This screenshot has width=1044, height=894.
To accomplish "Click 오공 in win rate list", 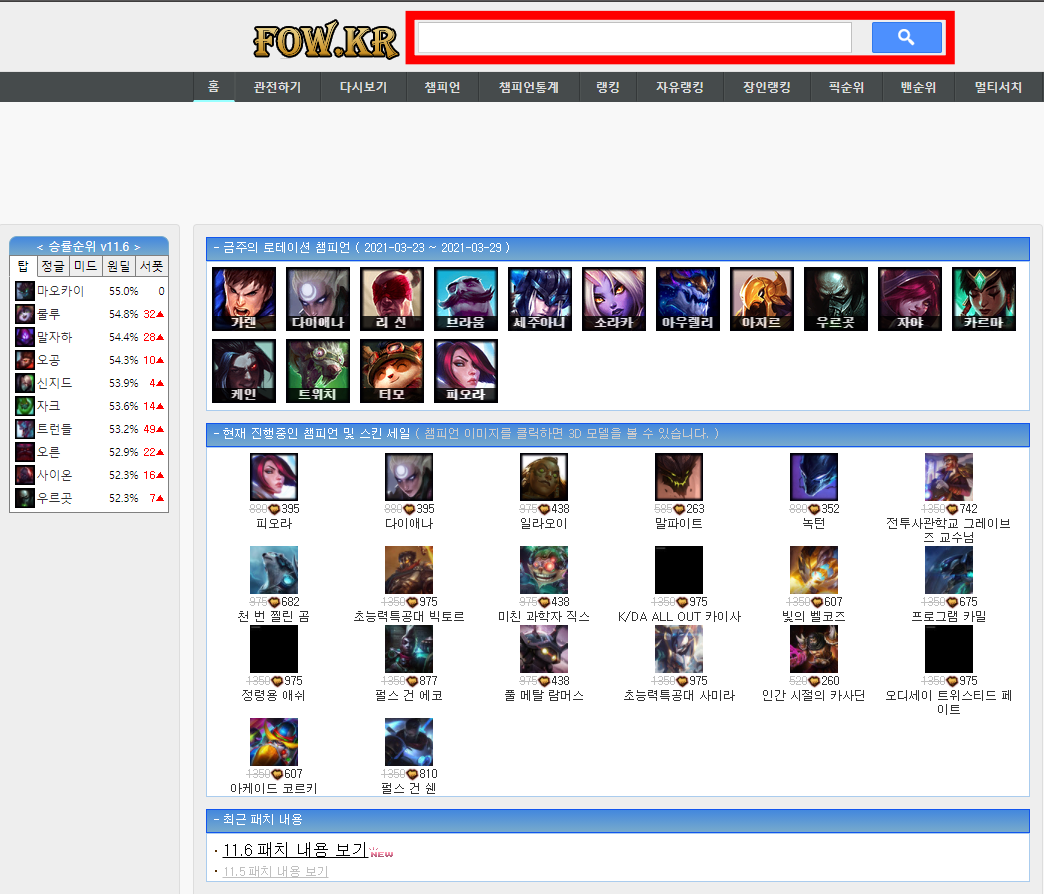I will (x=49, y=359).
